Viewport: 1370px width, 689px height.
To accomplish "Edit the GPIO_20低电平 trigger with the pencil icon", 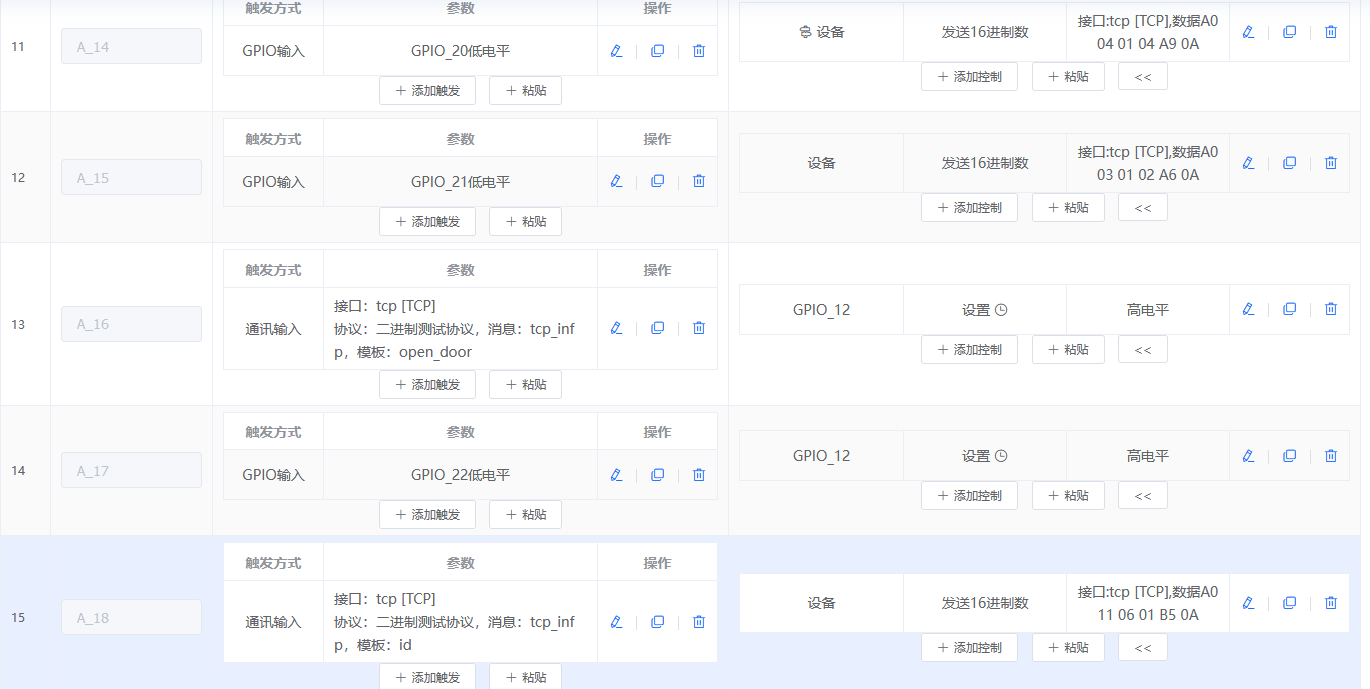I will pos(616,50).
